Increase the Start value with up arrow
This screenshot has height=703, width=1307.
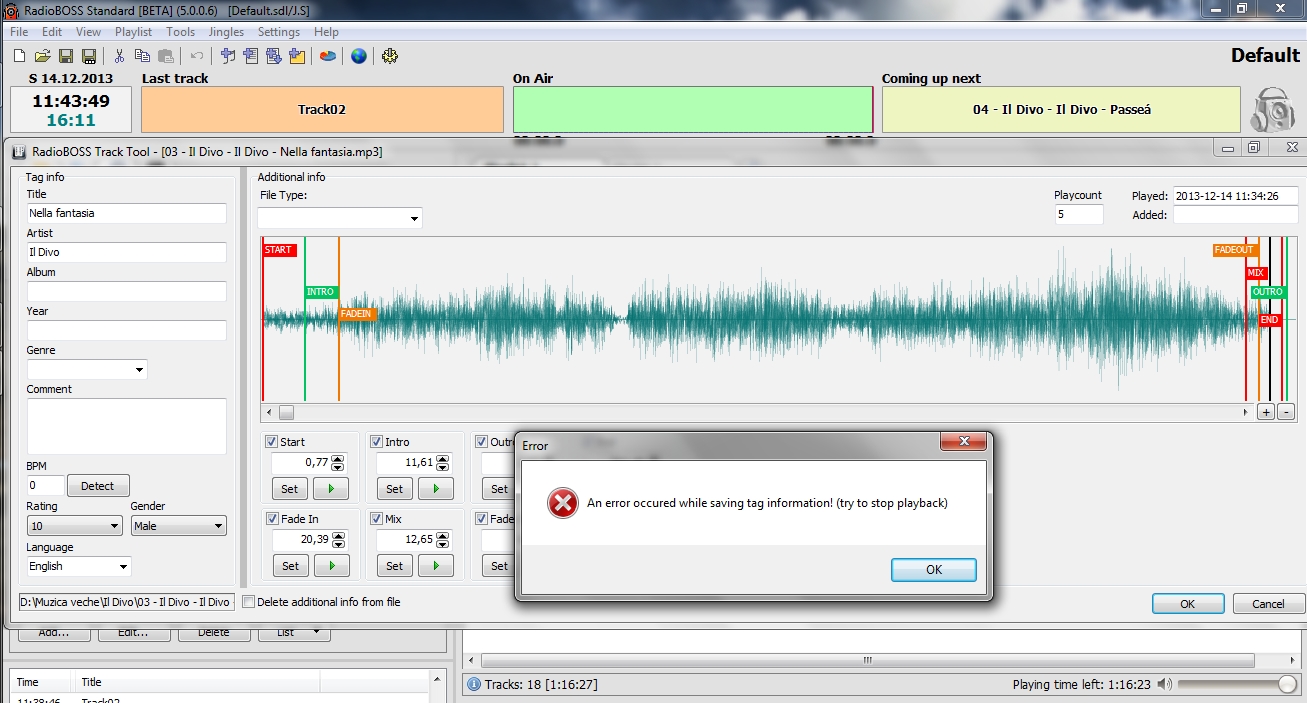[x=338, y=459]
